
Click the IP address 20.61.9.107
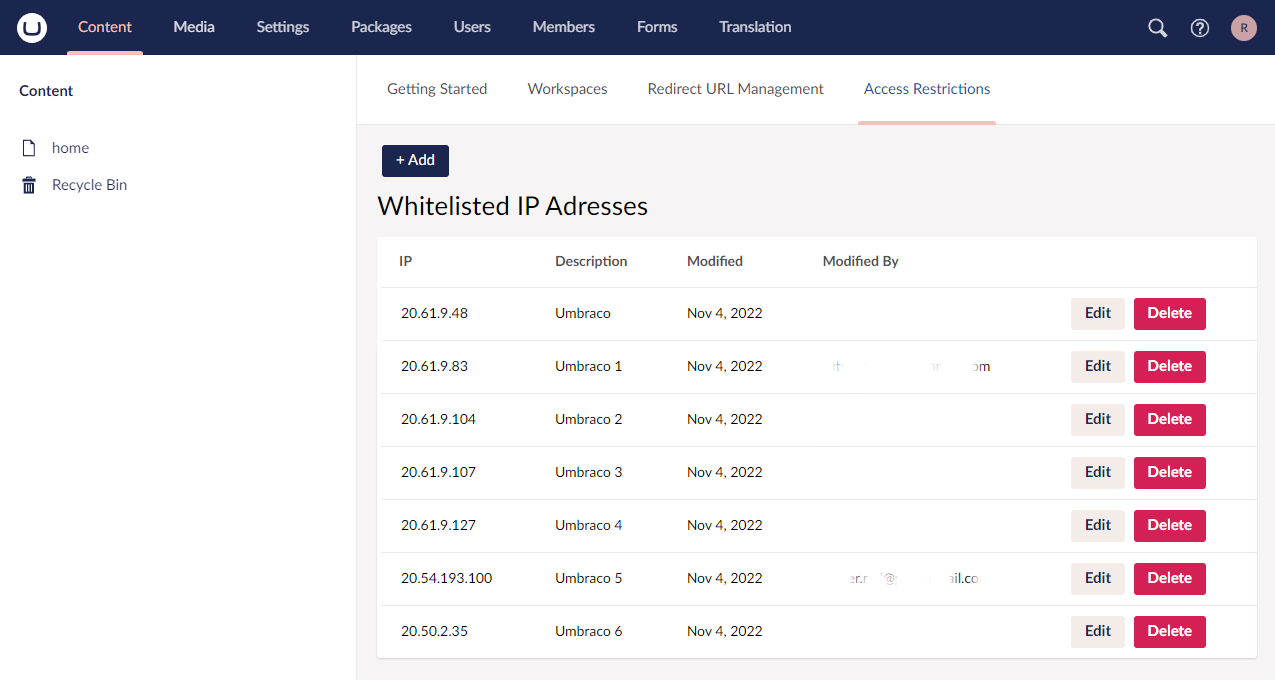point(438,472)
